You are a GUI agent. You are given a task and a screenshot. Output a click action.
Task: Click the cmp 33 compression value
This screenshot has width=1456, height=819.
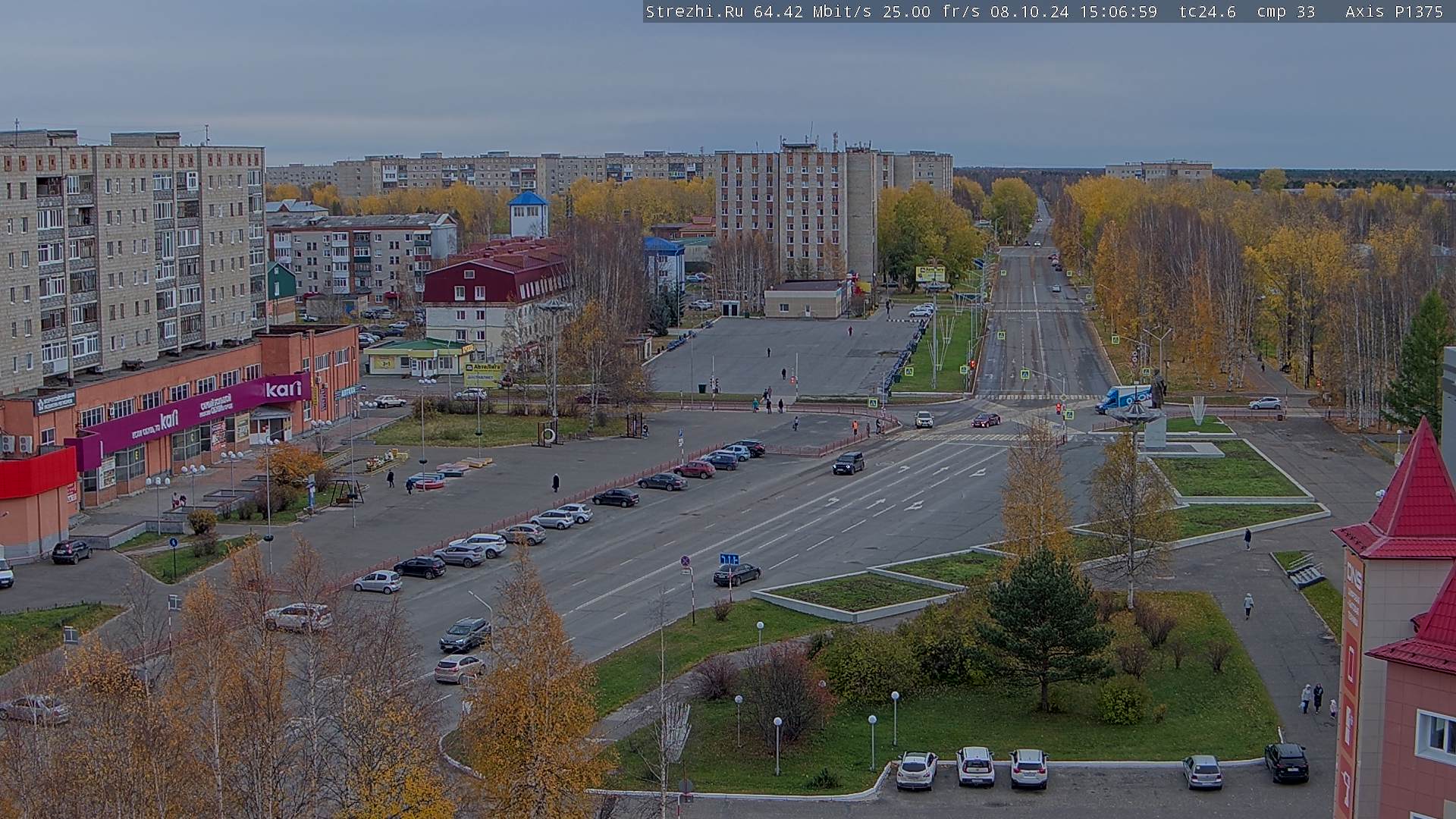(x=1286, y=12)
